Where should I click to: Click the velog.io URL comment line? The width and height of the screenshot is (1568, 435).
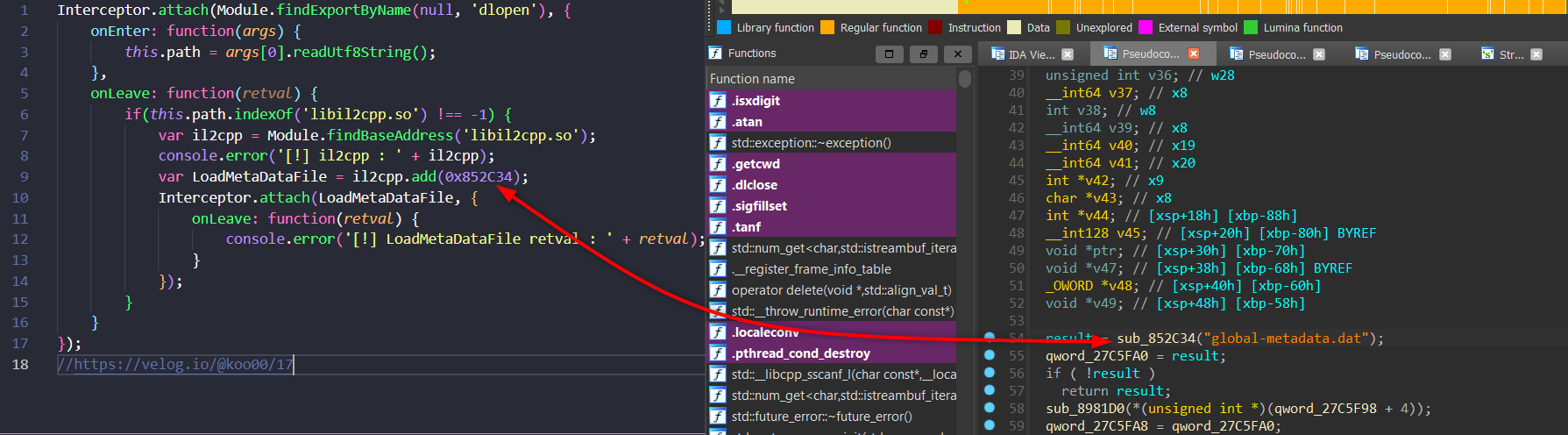175,364
